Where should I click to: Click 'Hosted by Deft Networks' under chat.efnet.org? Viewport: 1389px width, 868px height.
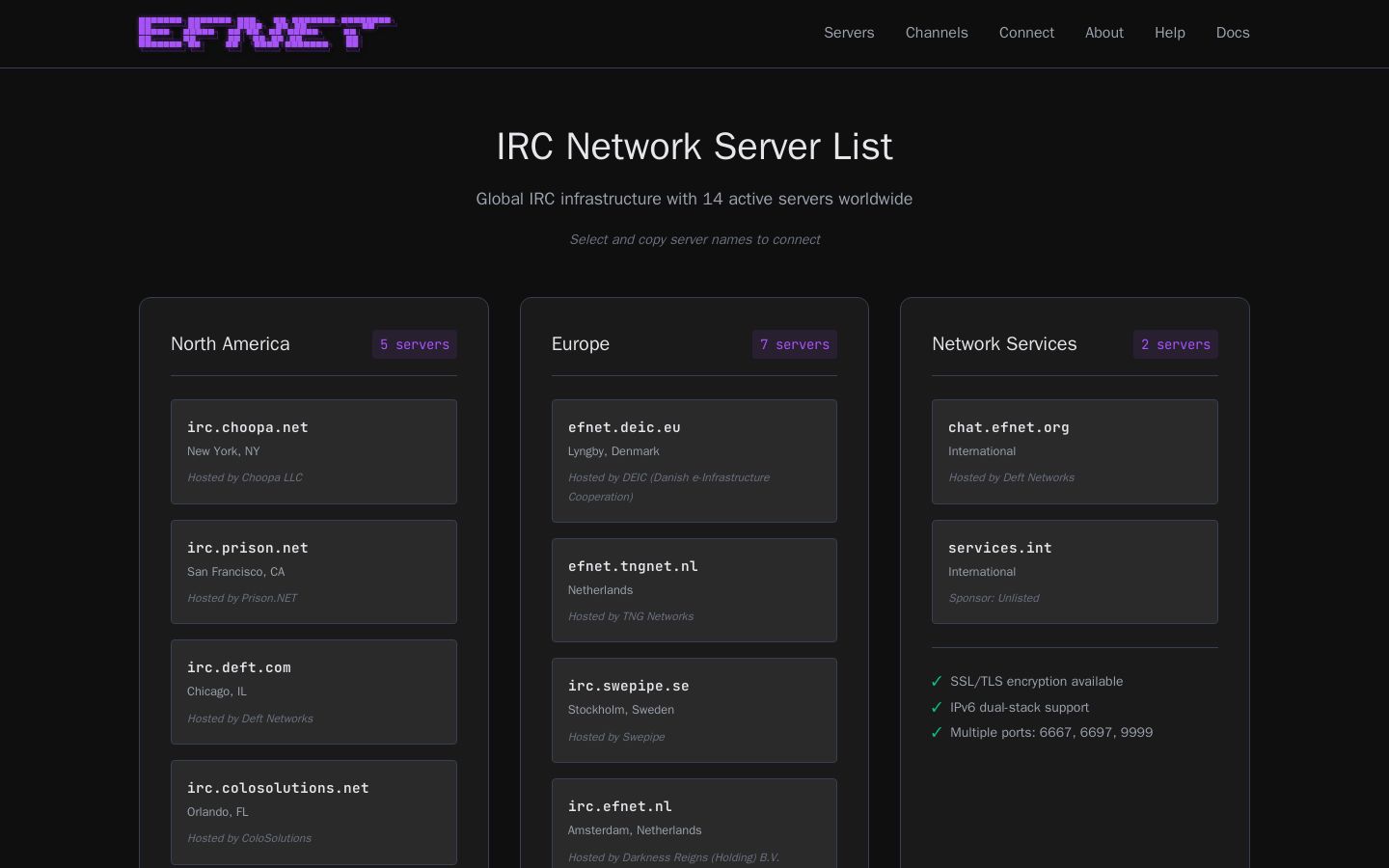coord(1011,477)
